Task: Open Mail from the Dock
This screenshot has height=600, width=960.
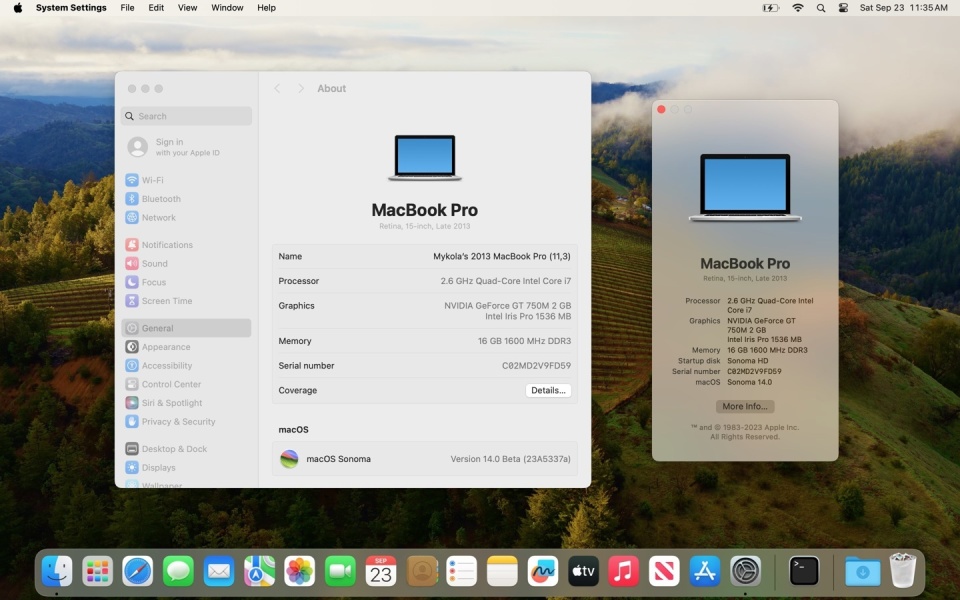Action: click(219, 572)
